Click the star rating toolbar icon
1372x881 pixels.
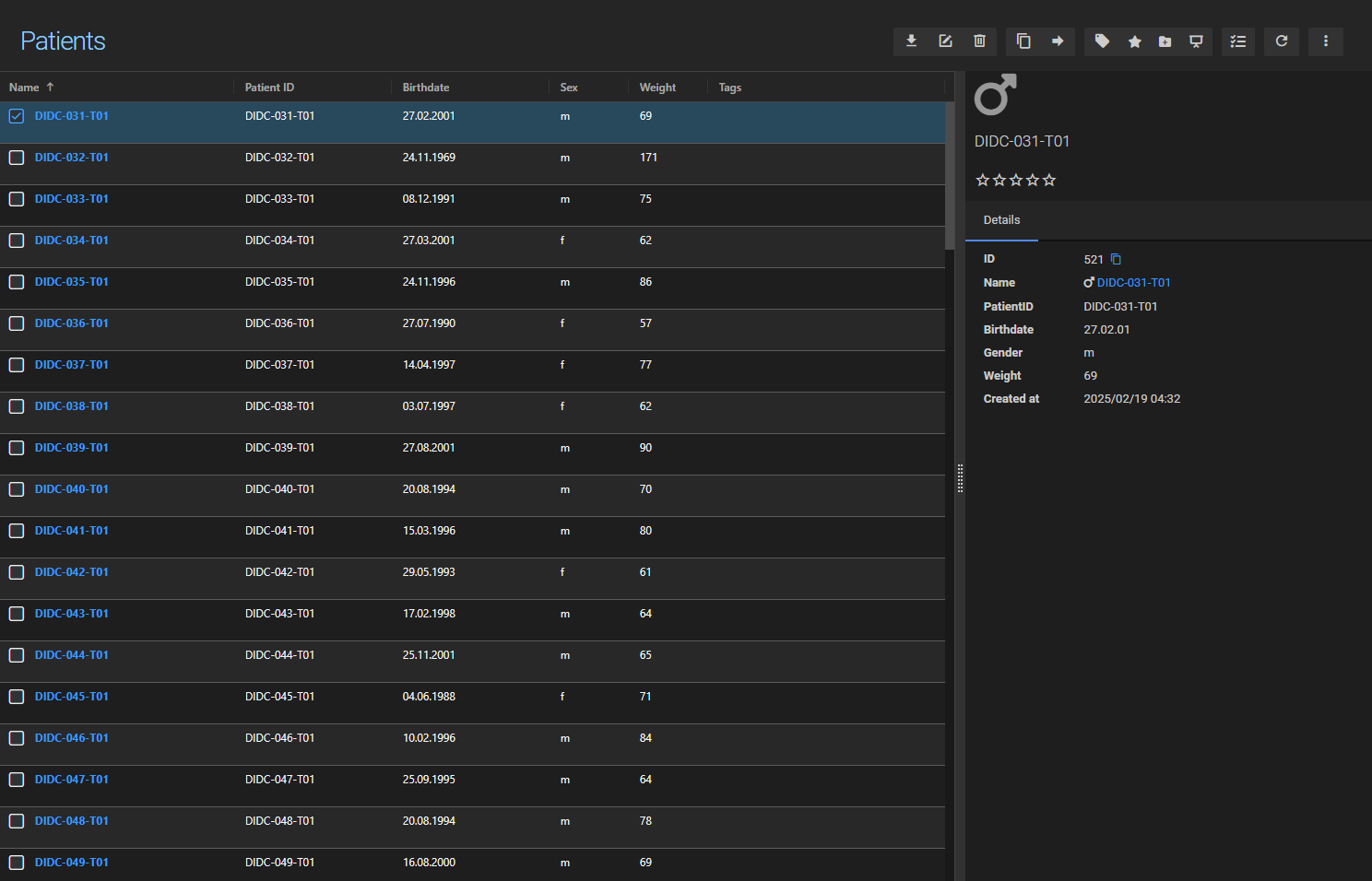(x=1135, y=41)
